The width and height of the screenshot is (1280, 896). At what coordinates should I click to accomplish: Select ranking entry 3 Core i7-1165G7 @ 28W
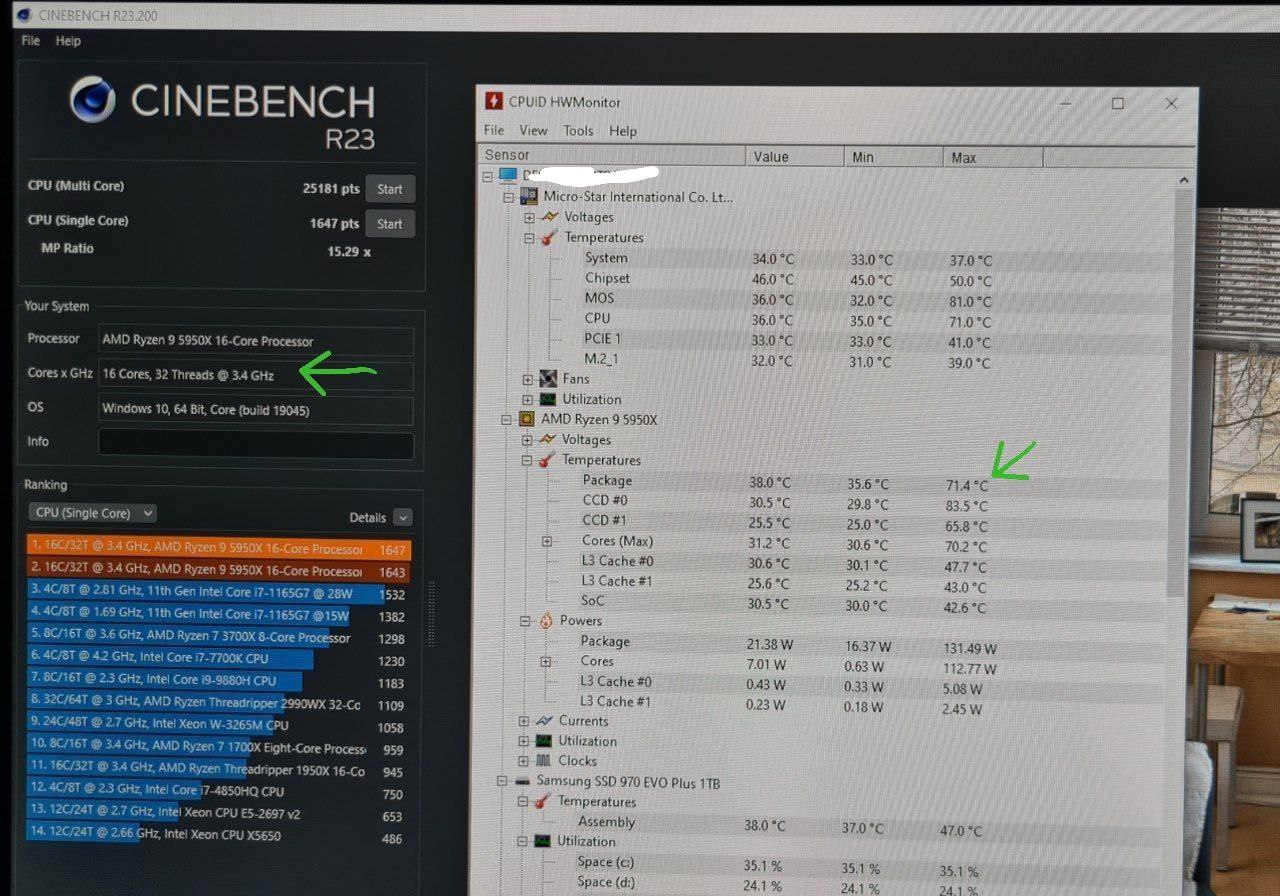point(219,594)
